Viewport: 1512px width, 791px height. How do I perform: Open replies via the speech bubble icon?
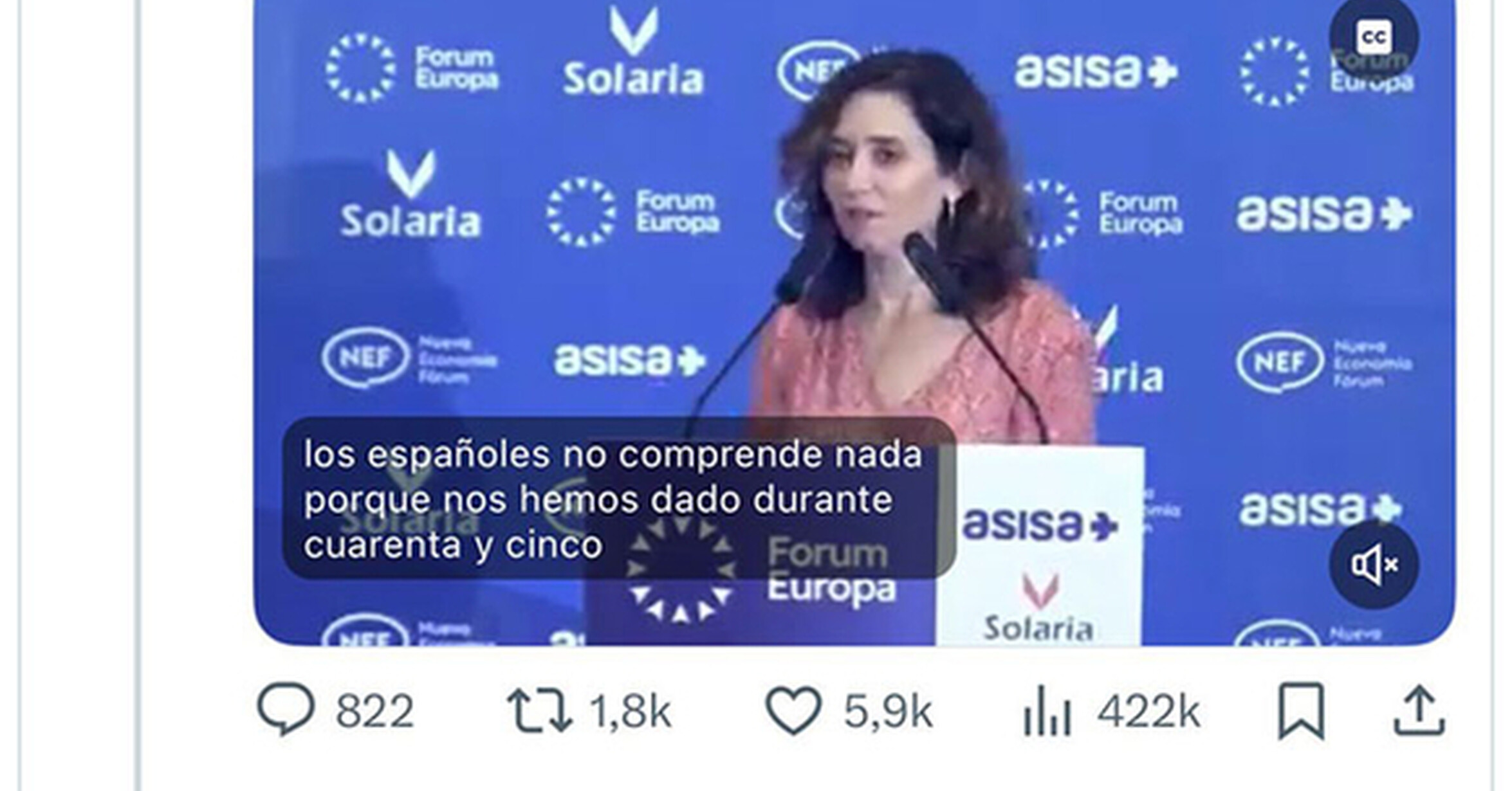pos(286,710)
